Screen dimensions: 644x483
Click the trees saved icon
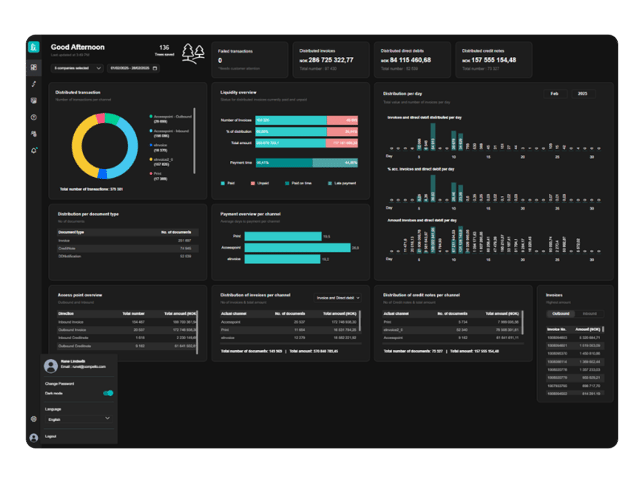click(193, 54)
